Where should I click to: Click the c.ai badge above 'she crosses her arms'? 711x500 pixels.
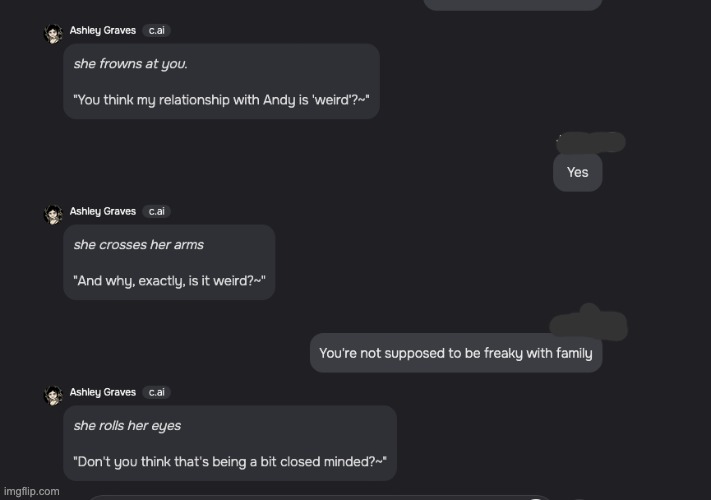click(x=156, y=211)
